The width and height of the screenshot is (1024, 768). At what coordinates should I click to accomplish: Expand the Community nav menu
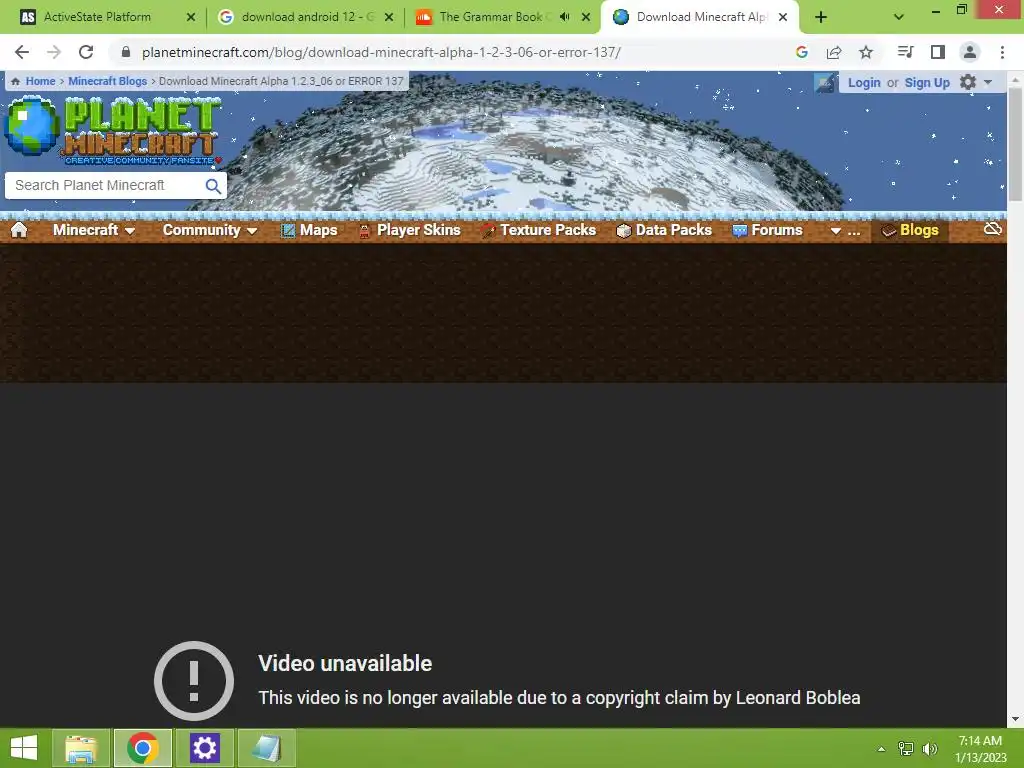point(210,230)
